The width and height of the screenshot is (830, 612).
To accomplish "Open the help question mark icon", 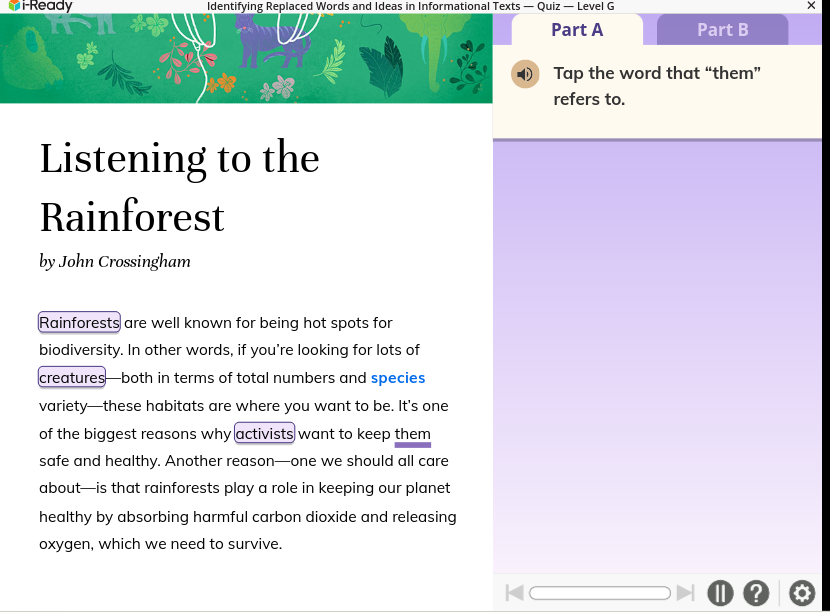I will 756,593.
